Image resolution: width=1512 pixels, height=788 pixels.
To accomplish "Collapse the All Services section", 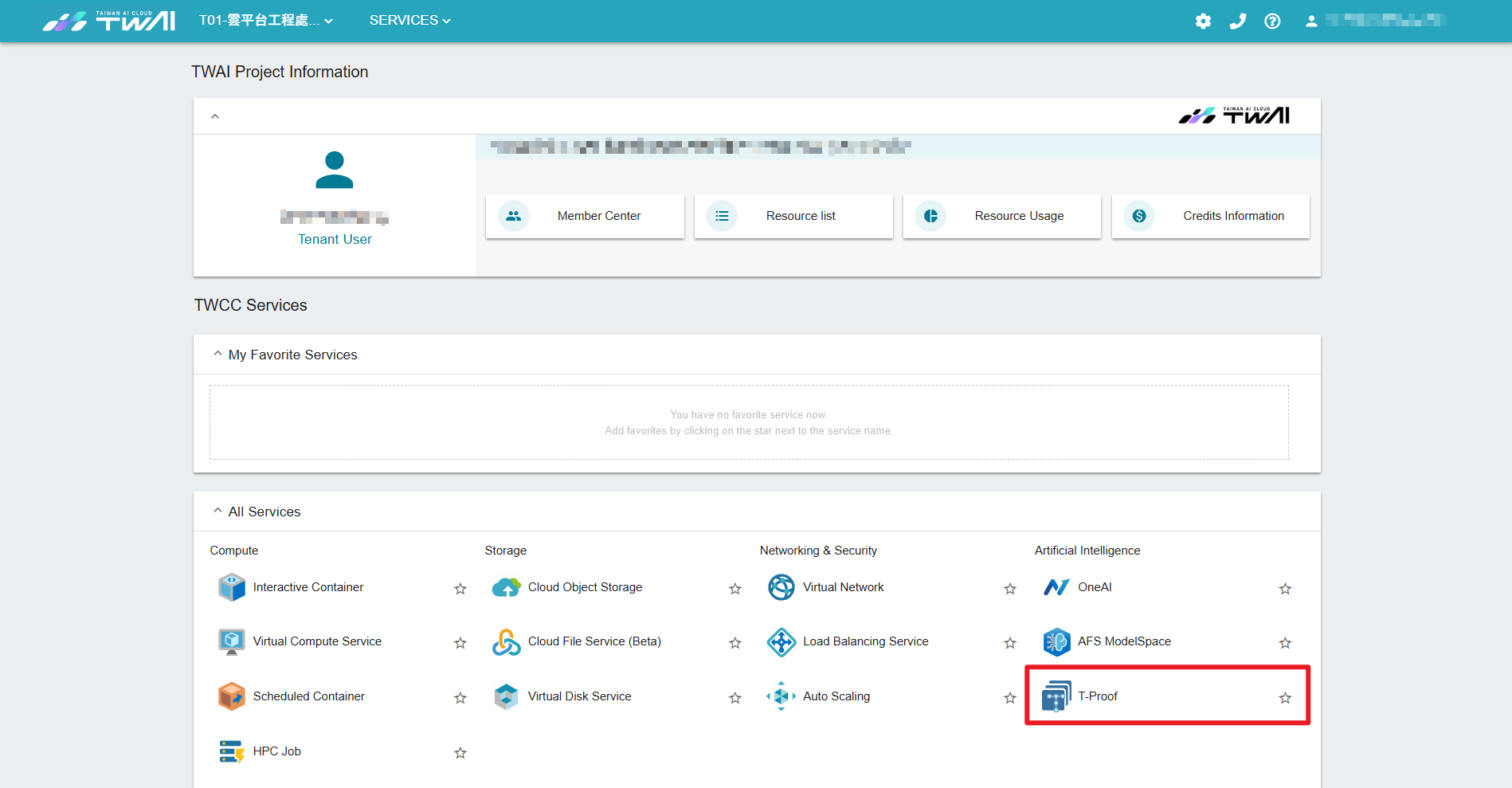I will pos(217,511).
